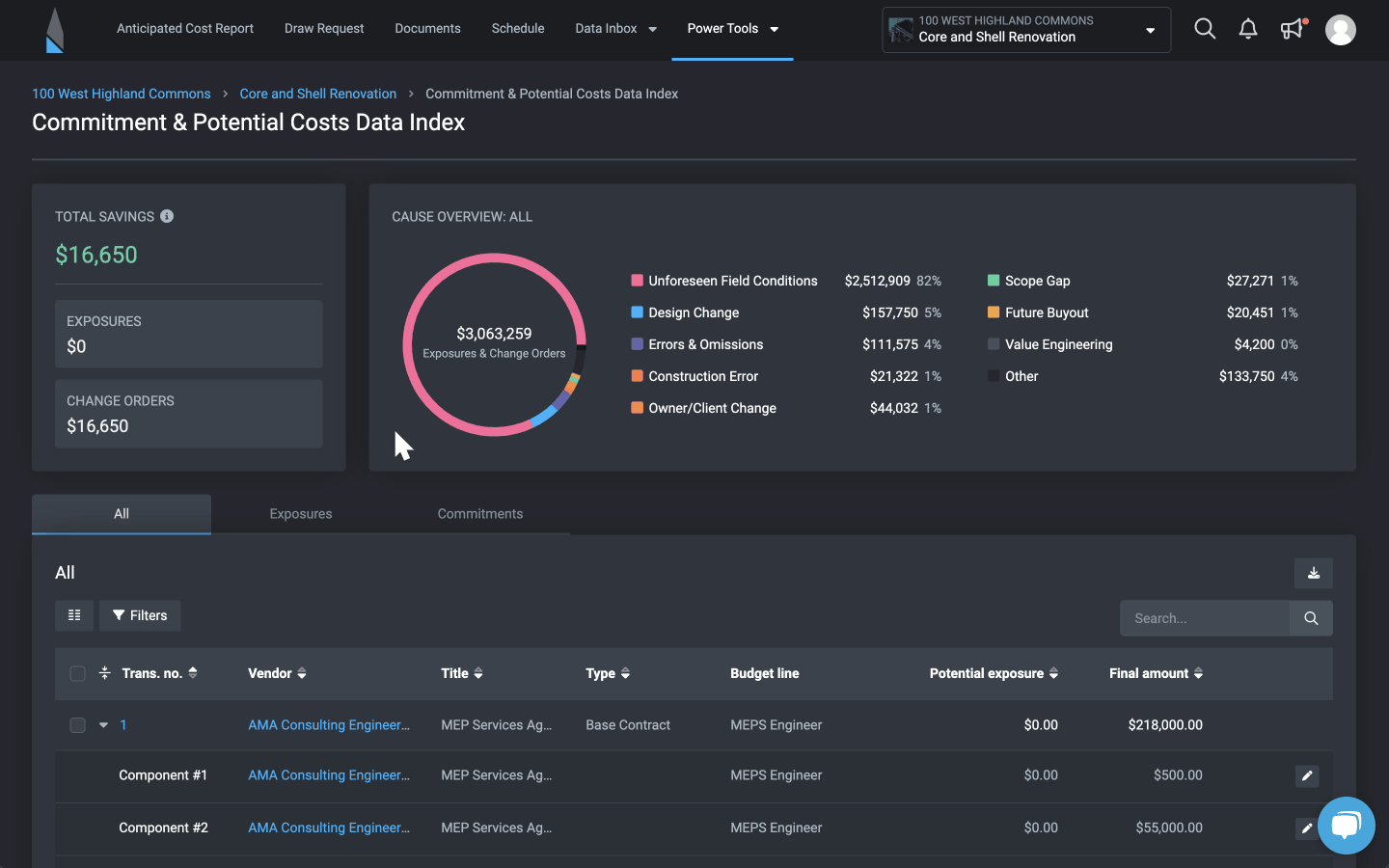Click the search magnifier button beside Search field

point(1311,618)
